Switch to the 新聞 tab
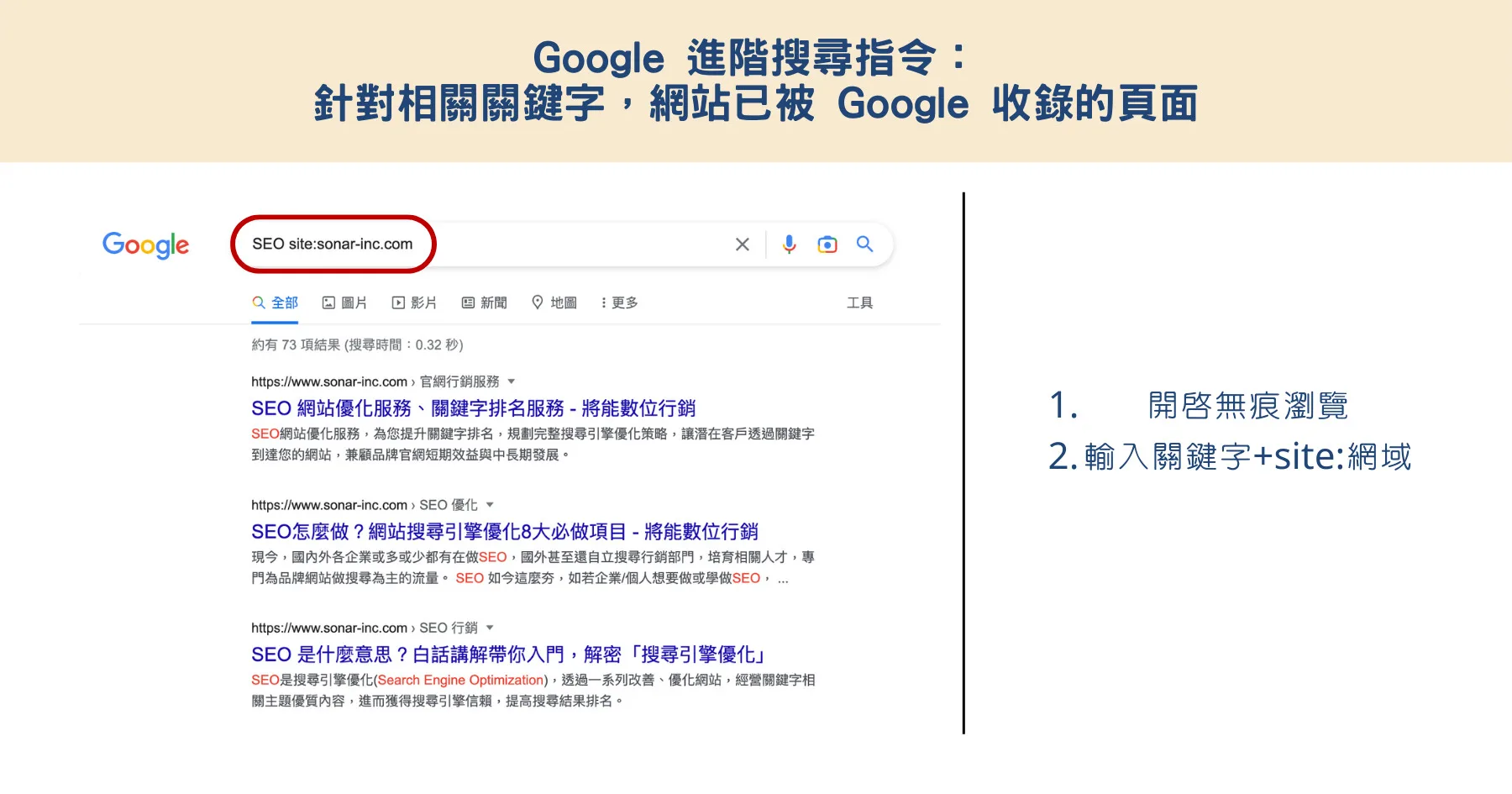 pos(485,302)
